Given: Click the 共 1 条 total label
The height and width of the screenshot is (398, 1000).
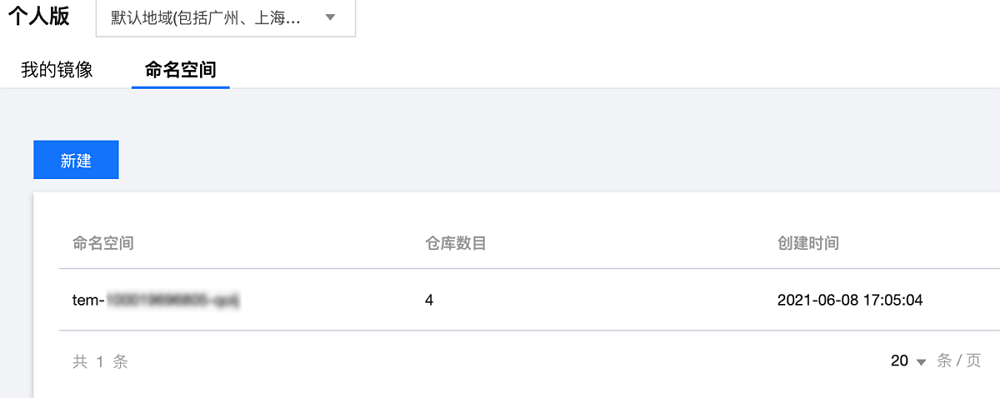Looking at the screenshot, I should (100, 362).
